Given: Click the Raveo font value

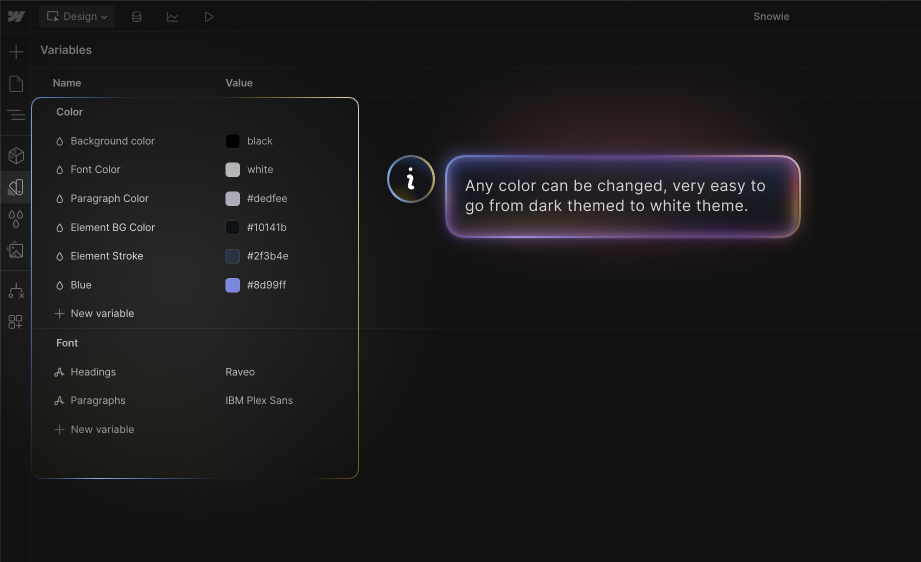Looking at the screenshot, I should [x=240, y=372].
